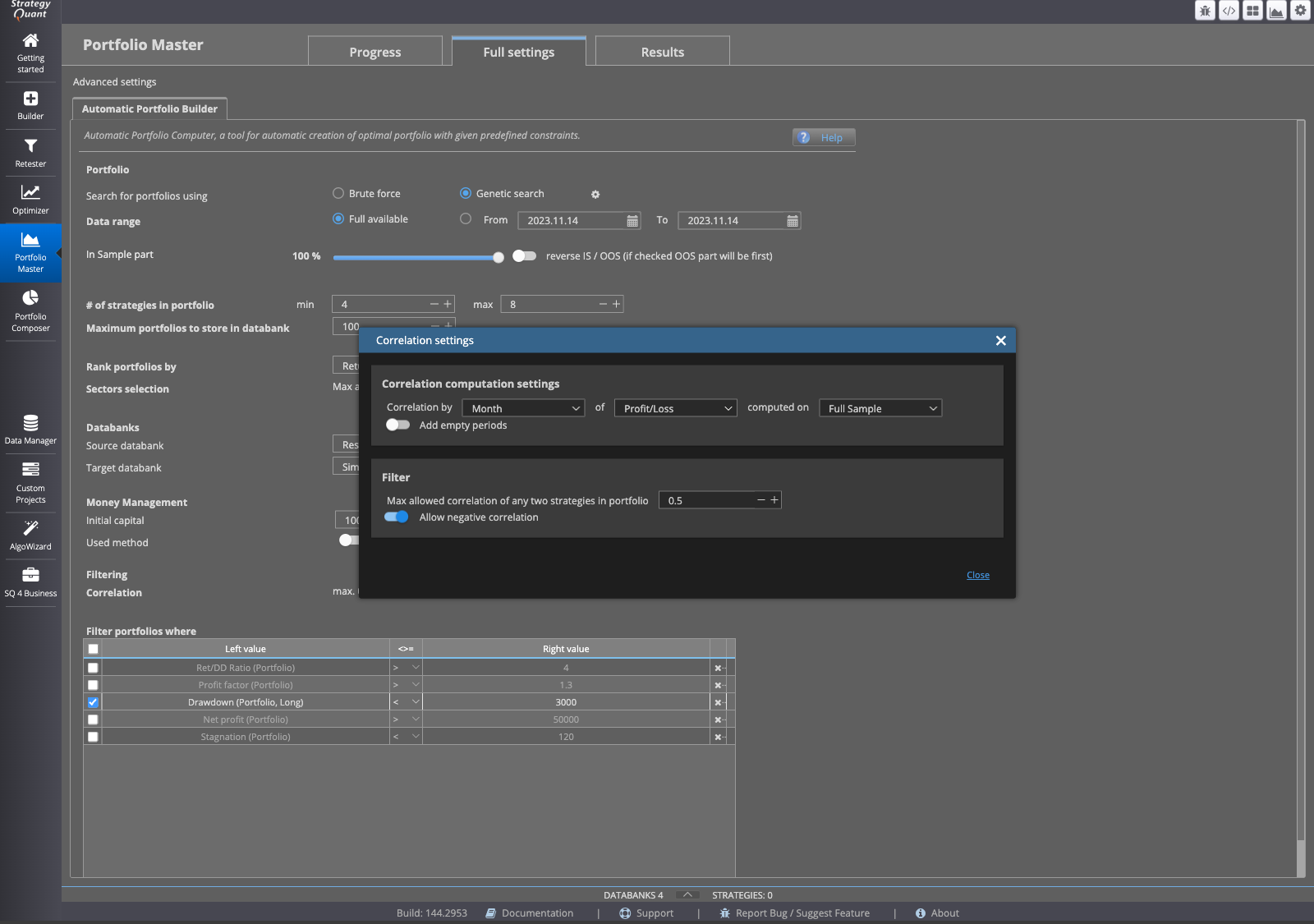This screenshot has width=1314, height=924.
Task: Open the settings gear, top right
Action: (x=1300, y=11)
